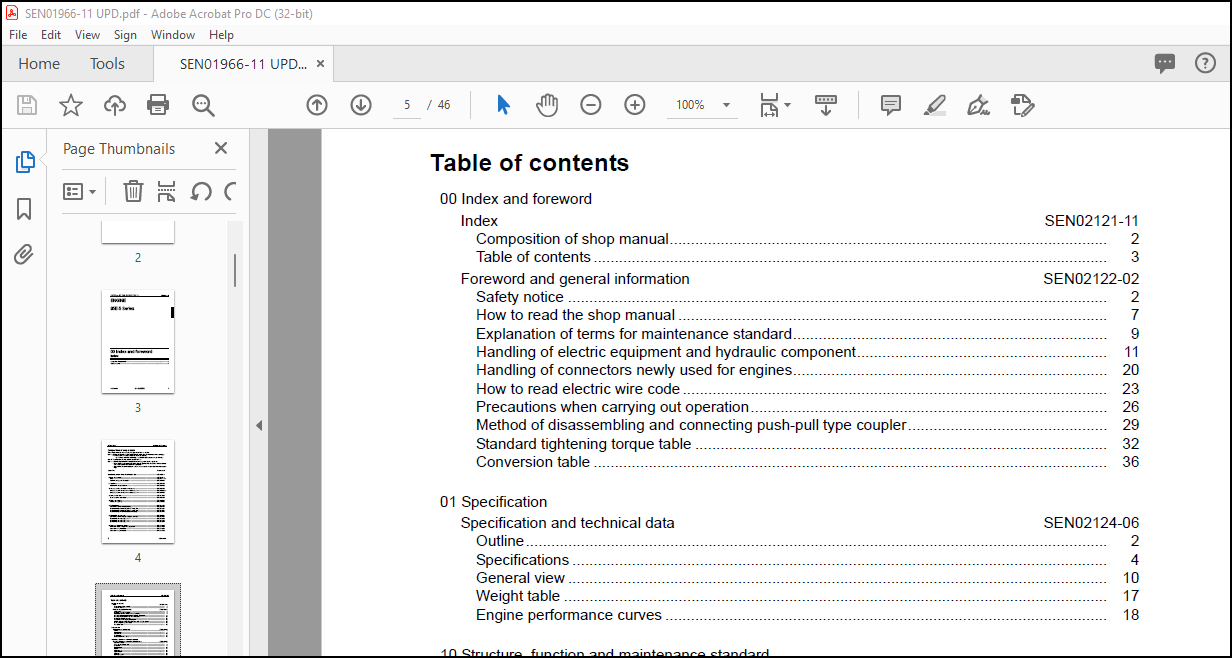Open the Attachments paperclip panel

tap(24, 255)
